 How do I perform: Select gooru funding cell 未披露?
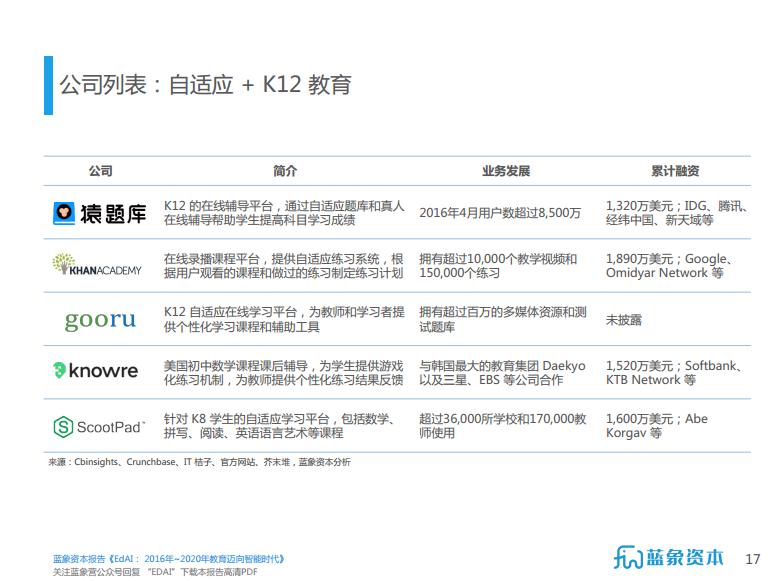click(x=624, y=320)
